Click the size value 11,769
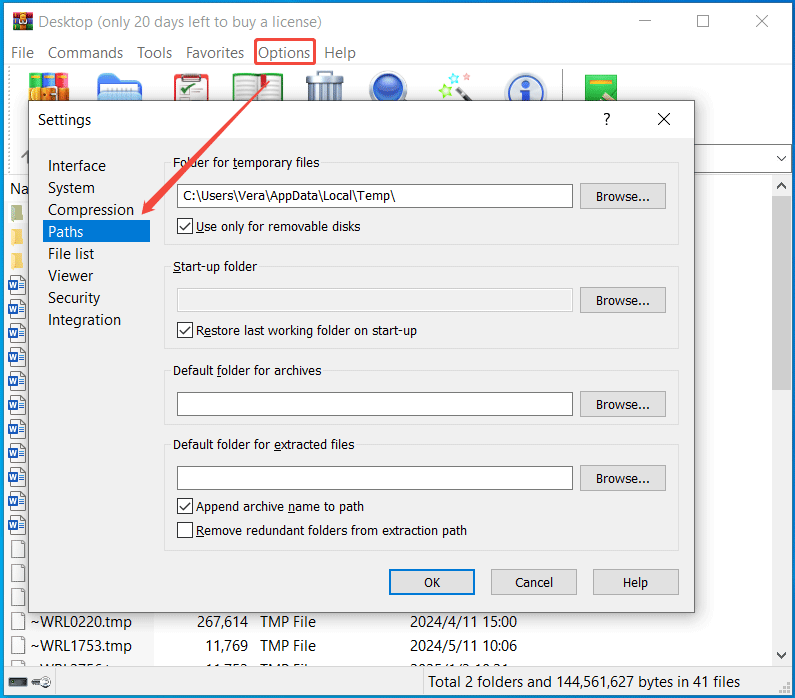Image resolution: width=795 pixels, height=698 pixels. coord(226,646)
